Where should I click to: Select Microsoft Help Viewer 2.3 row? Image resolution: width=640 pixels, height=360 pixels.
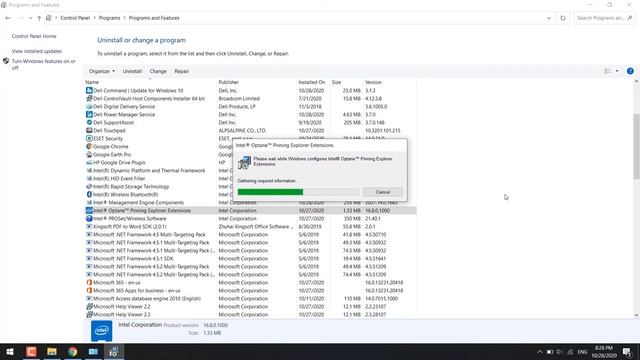tap(251, 315)
